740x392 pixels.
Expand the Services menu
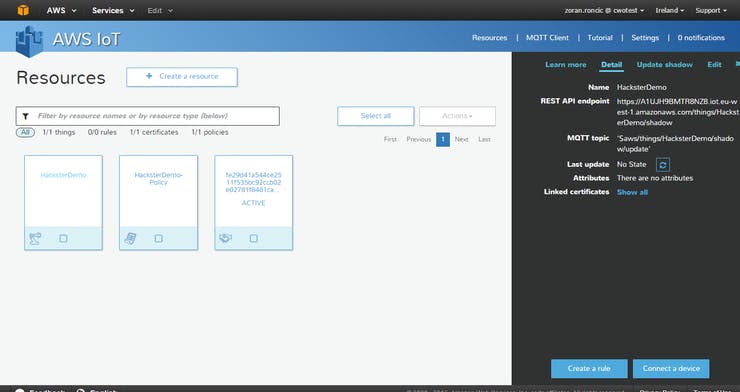pos(113,10)
